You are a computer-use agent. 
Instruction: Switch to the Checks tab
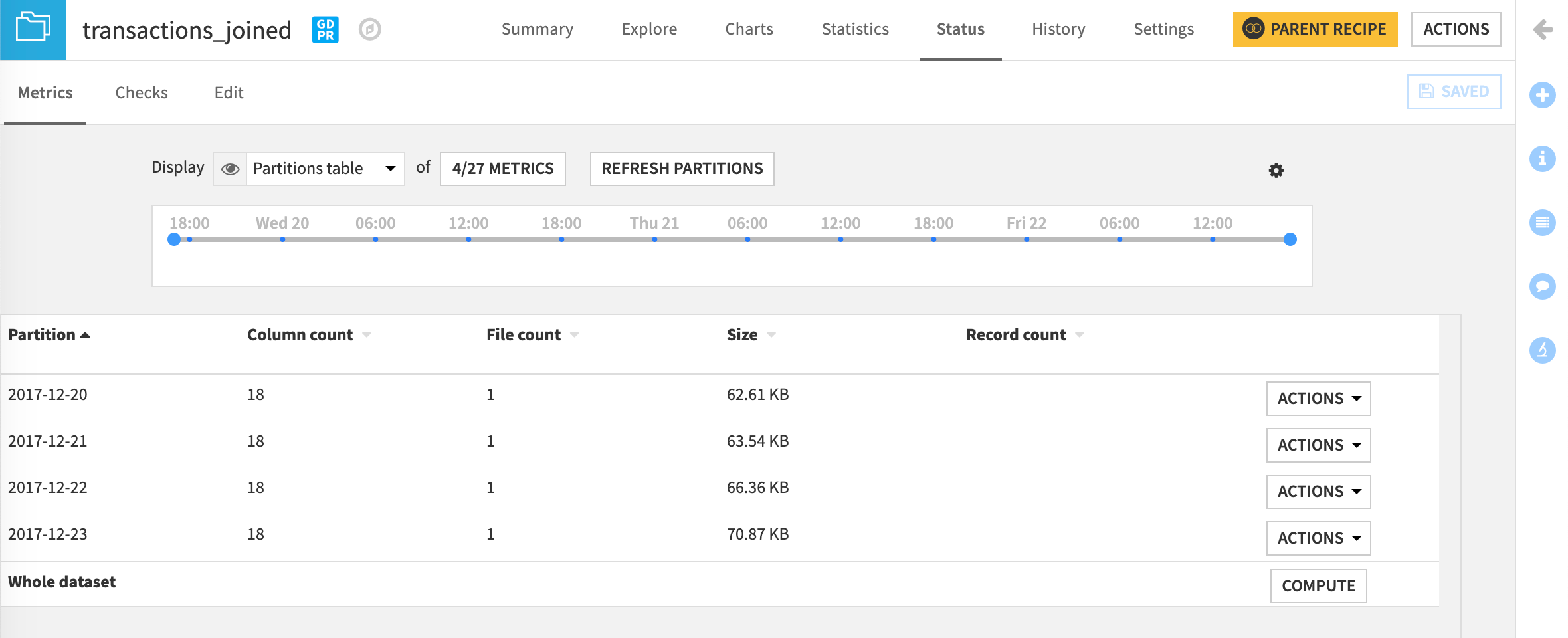coord(141,92)
